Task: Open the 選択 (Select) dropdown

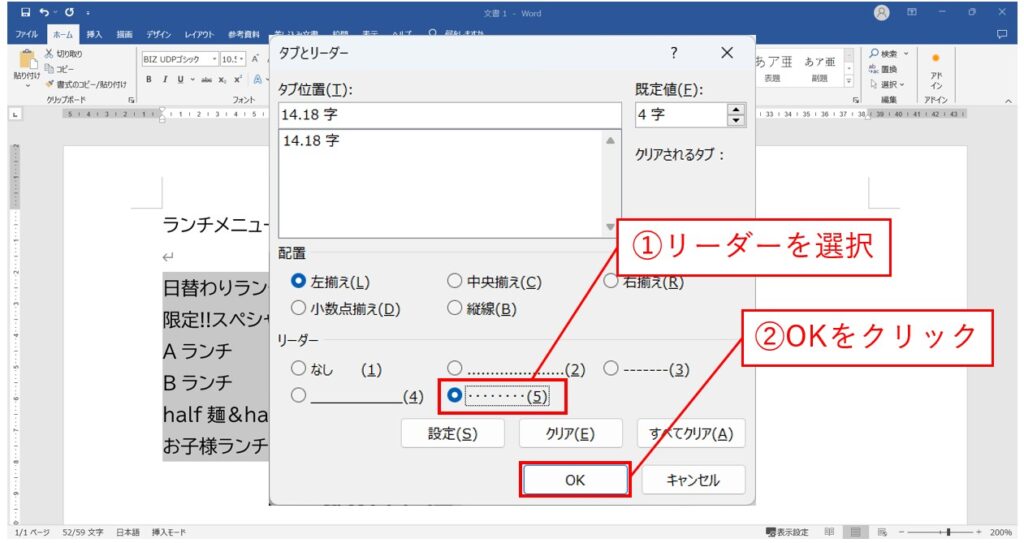Action: pos(887,84)
